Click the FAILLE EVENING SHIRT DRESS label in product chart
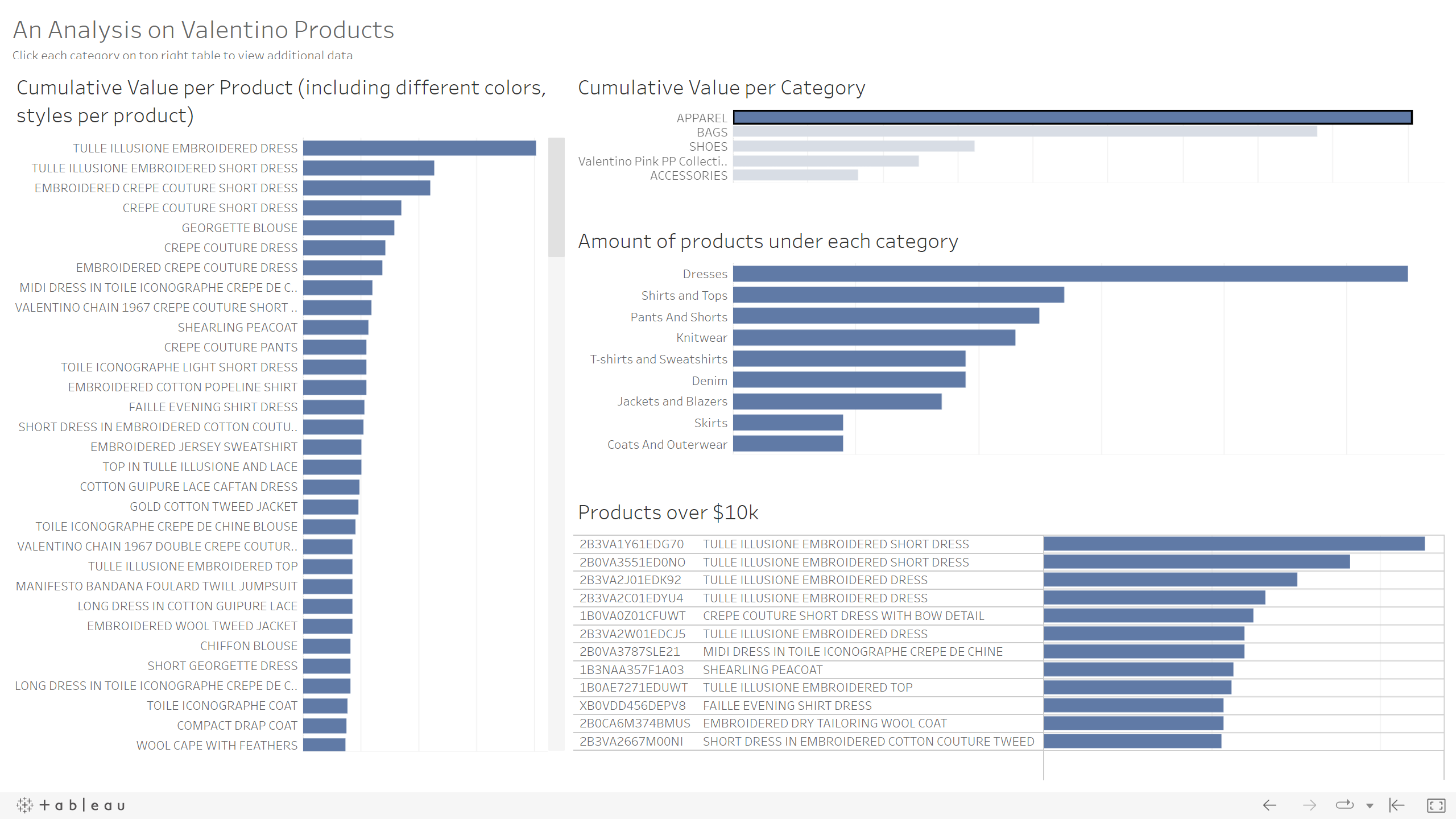Viewport: 1456px width, 819px height. tap(213, 407)
